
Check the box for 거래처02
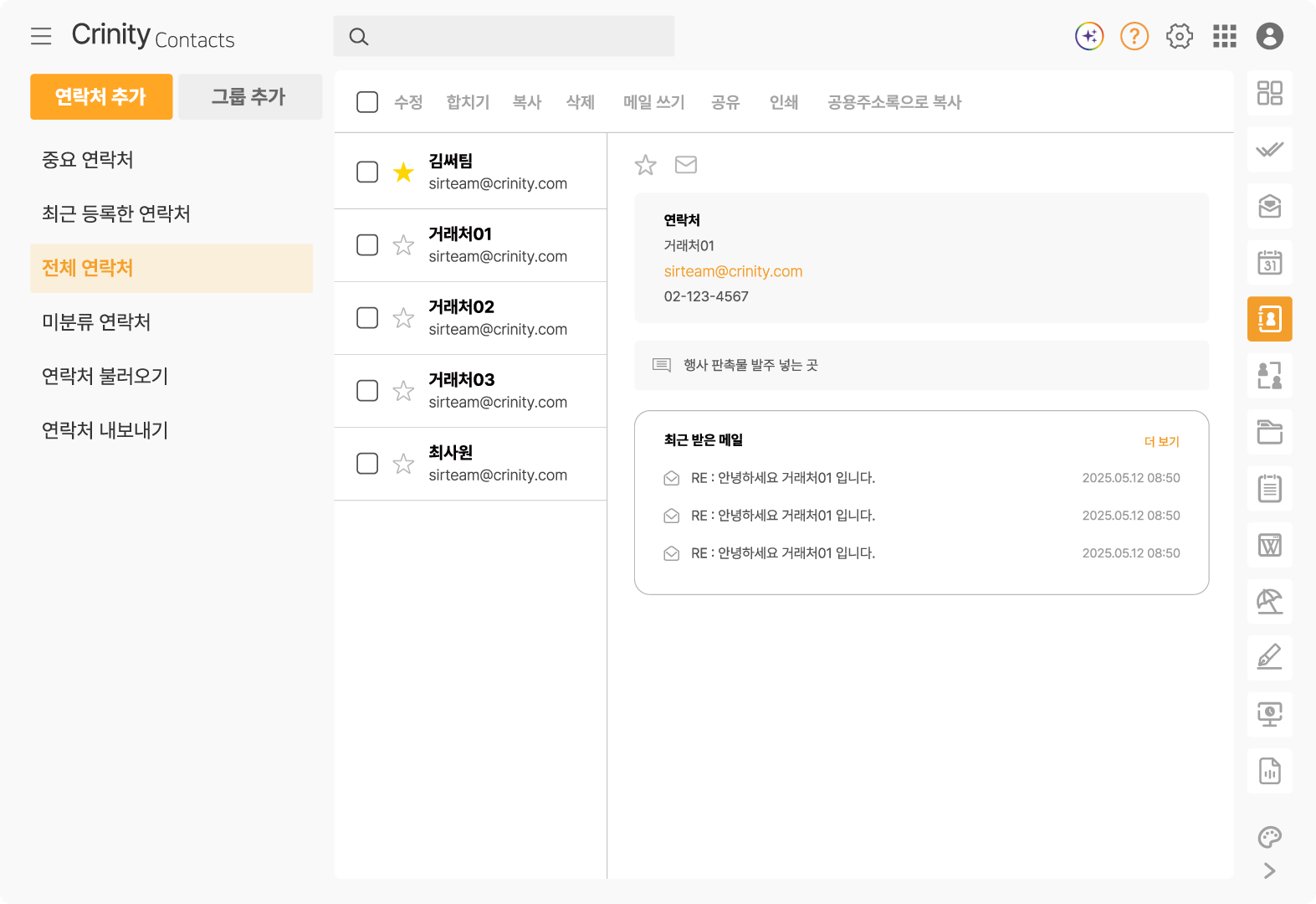pyautogui.click(x=367, y=317)
